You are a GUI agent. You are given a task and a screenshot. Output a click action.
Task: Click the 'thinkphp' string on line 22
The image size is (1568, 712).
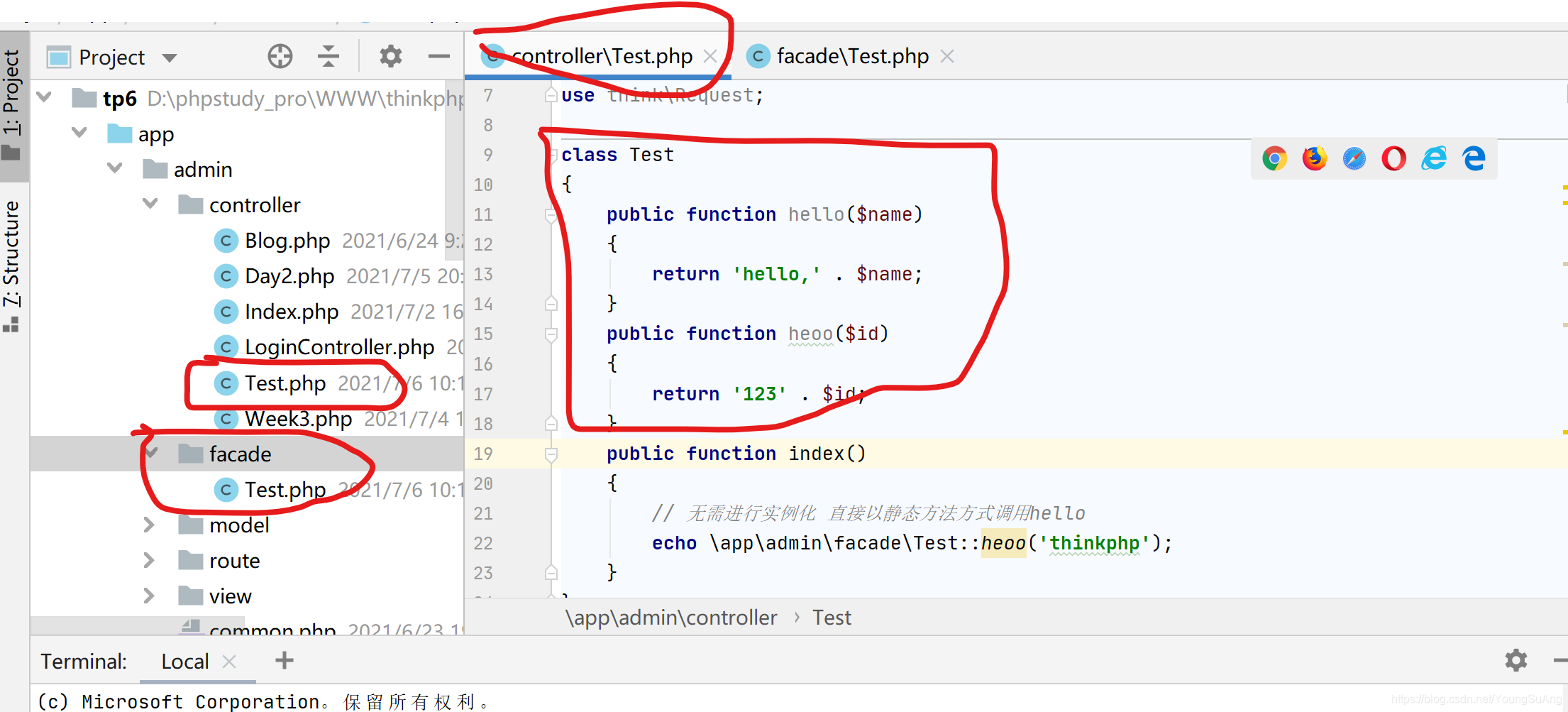(x=1095, y=543)
